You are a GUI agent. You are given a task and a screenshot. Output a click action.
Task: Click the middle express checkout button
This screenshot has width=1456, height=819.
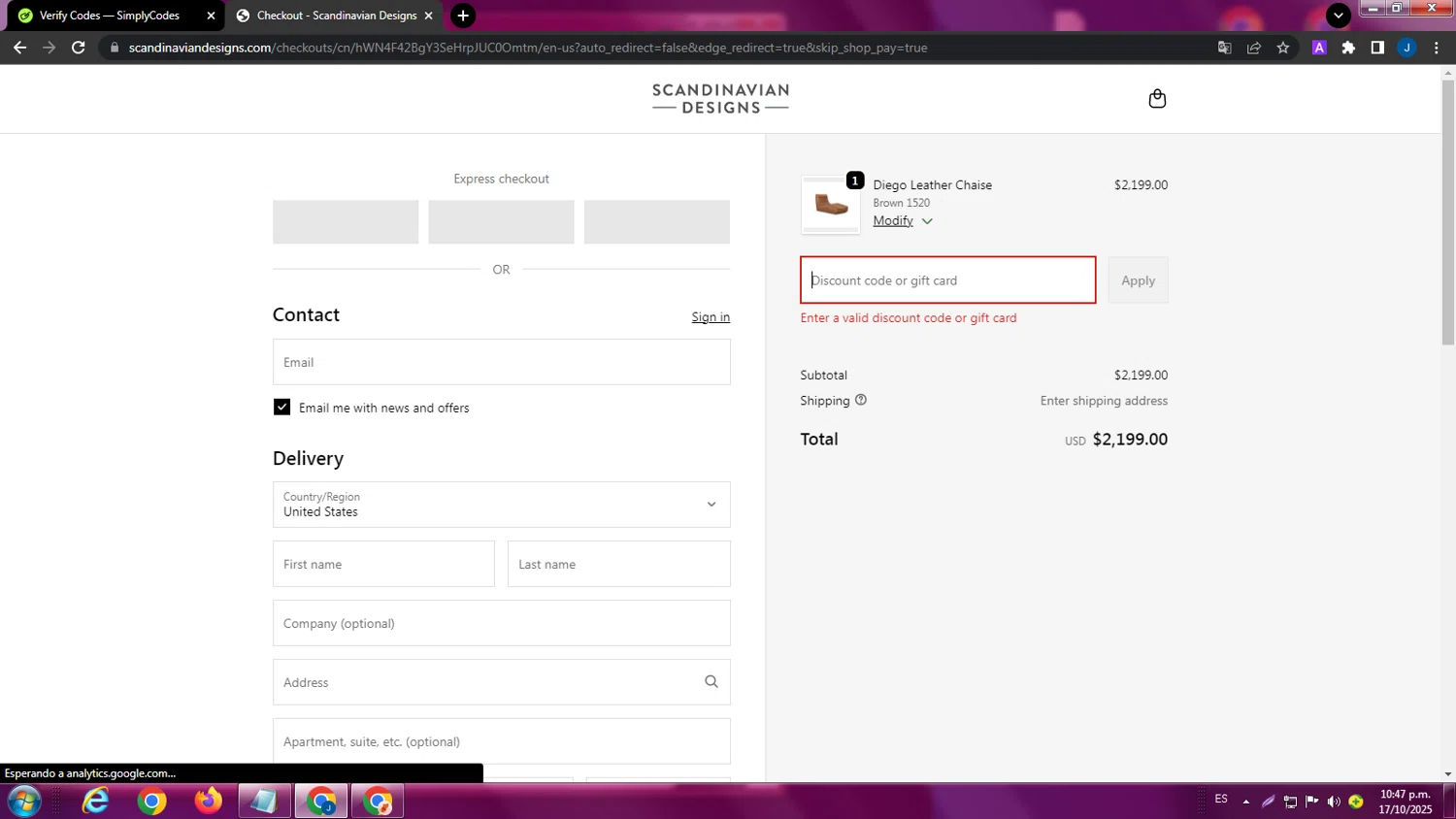coord(501,222)
